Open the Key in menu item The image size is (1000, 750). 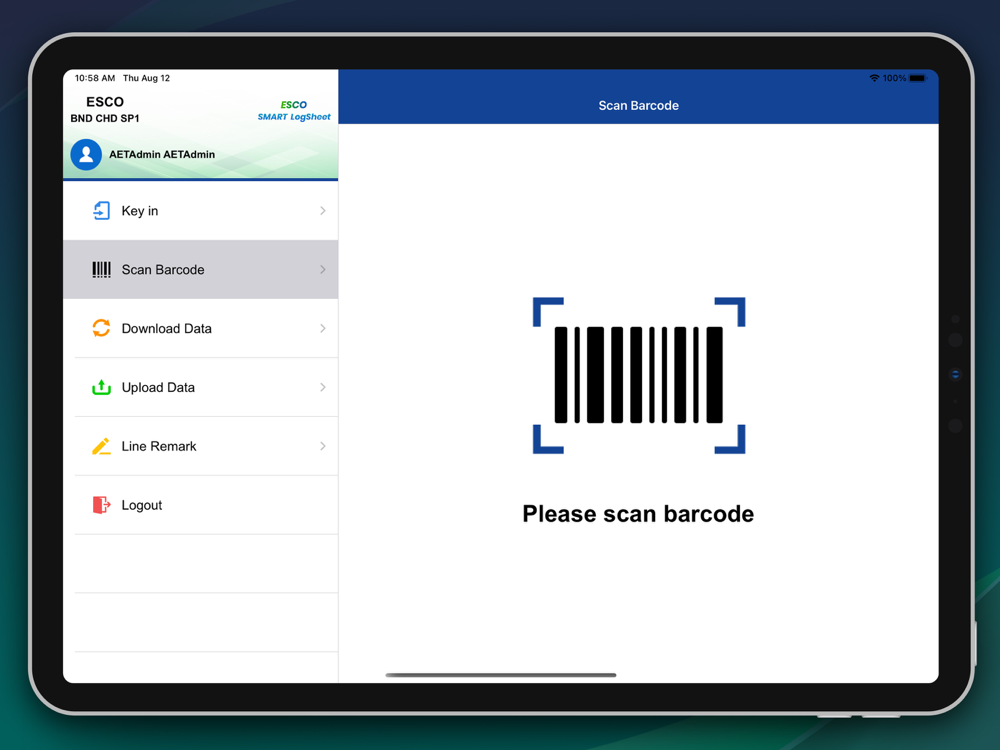[x=201, y=210]
